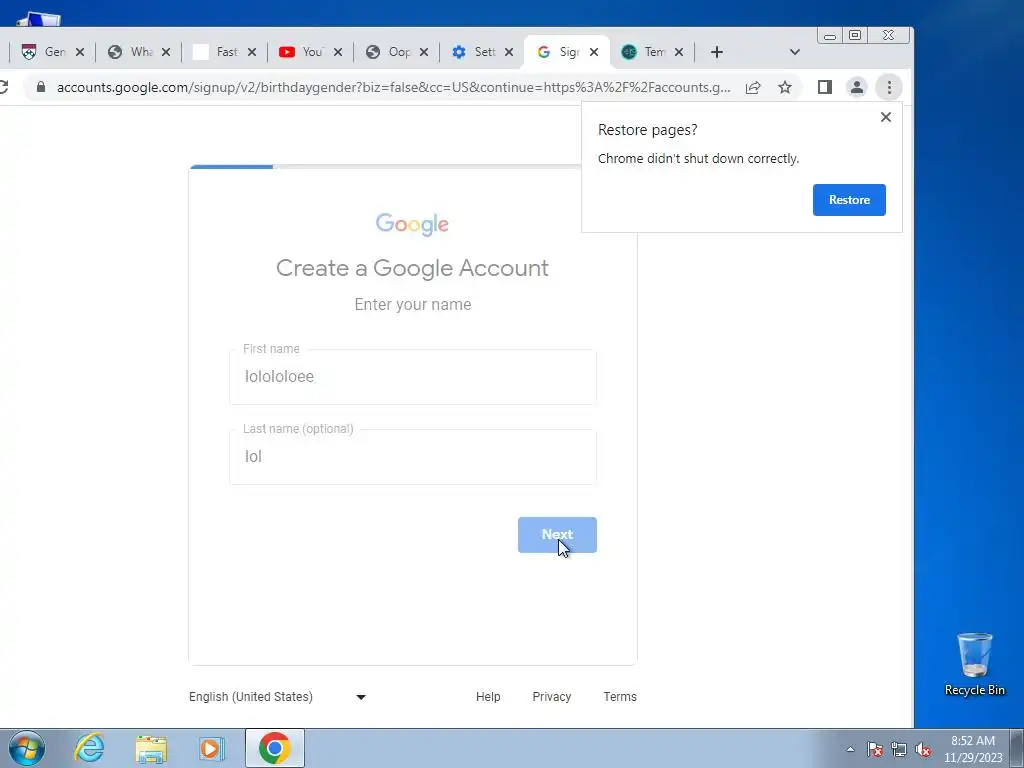Close the Sign up Google tab

(x=594, y=52)
